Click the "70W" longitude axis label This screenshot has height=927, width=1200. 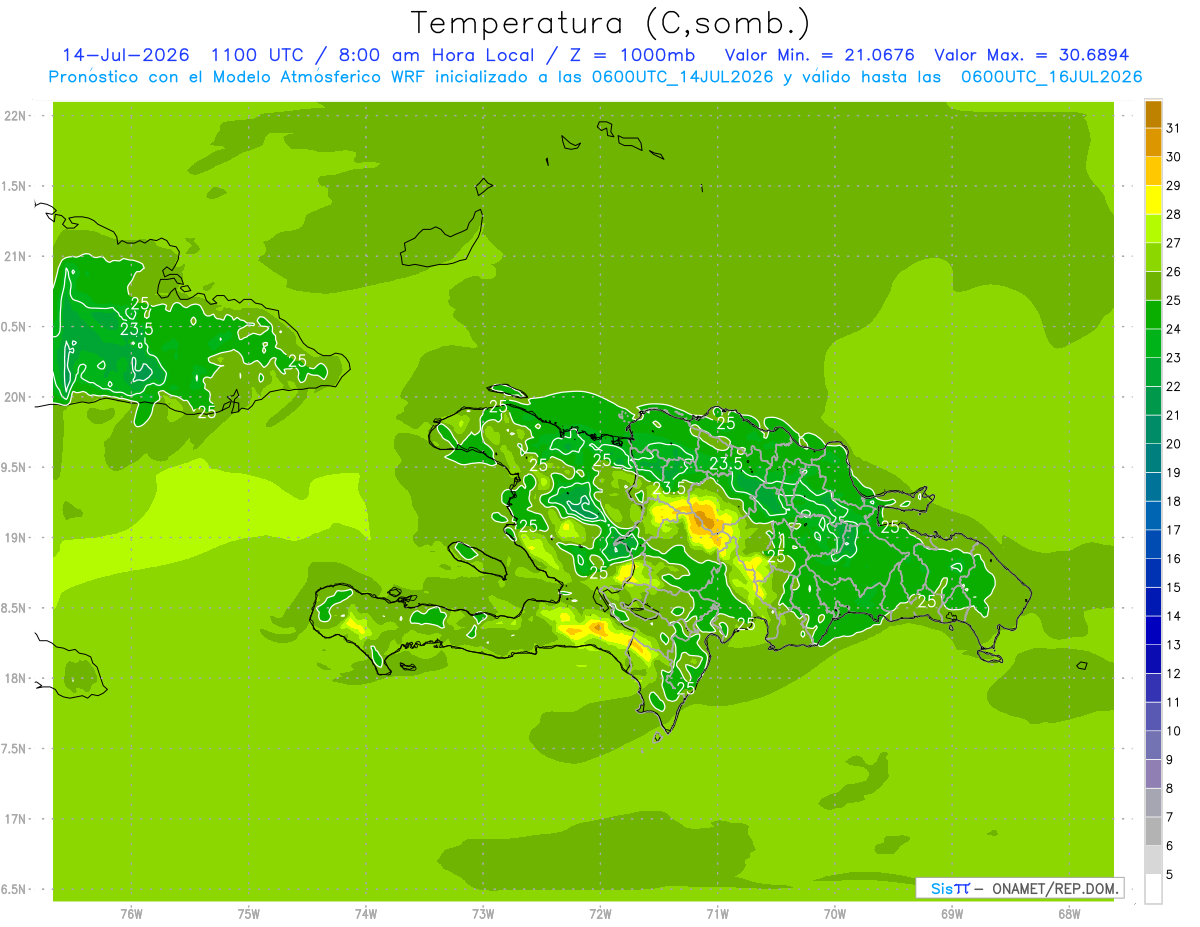(x=835, y=914)
